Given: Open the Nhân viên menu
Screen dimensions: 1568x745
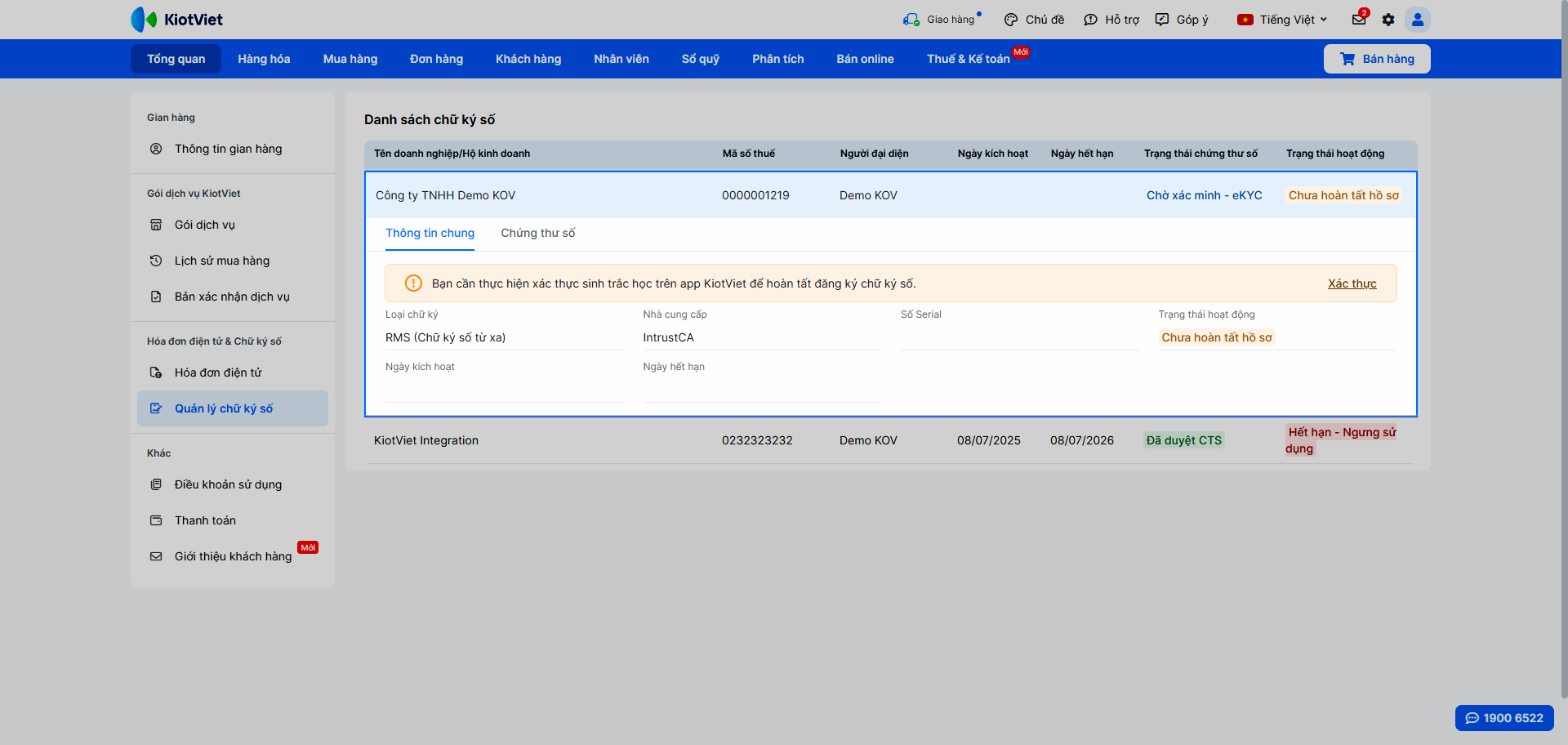Looking at the screenshot, I should tap(621, 59).
